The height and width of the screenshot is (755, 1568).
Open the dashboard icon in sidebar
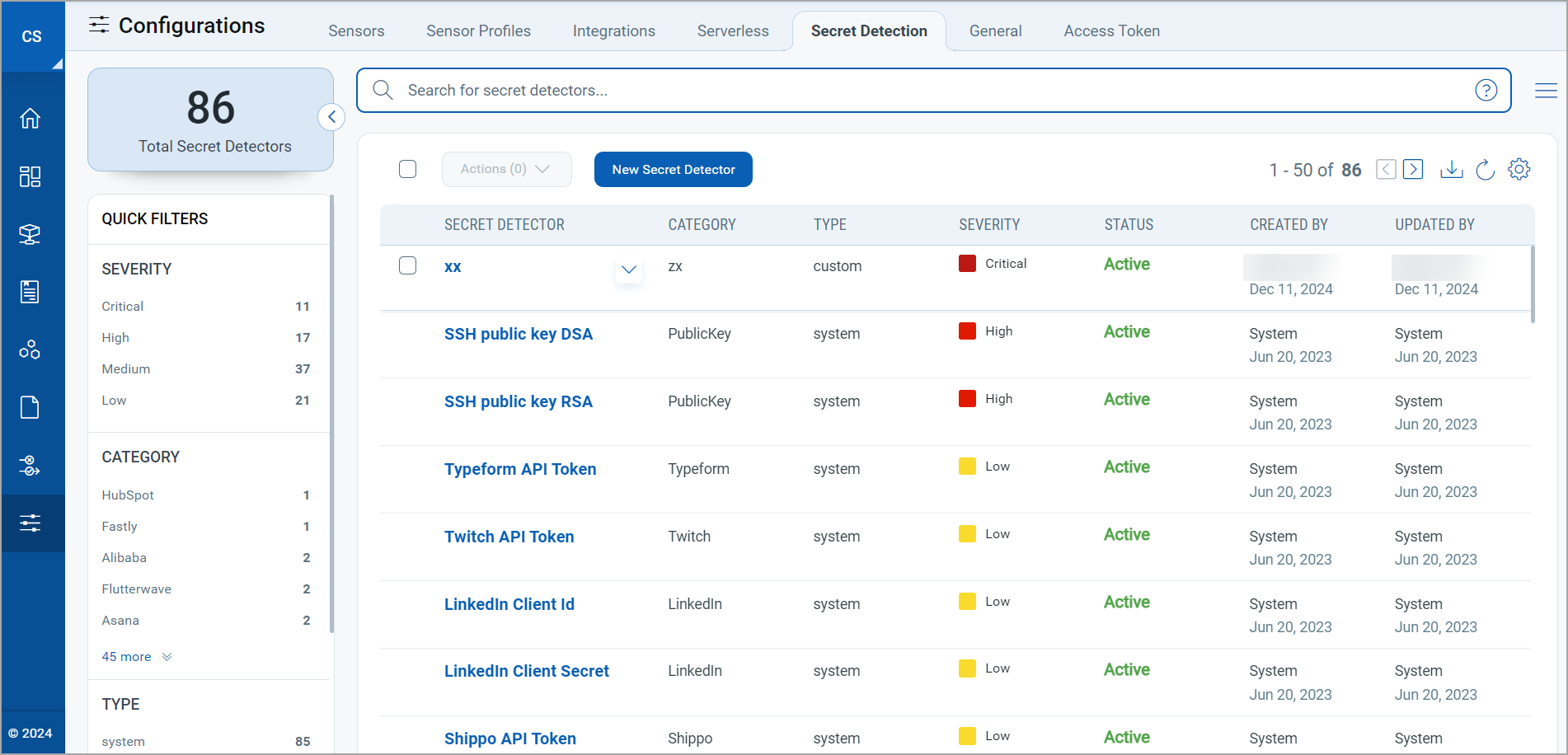pyautogui.click(x=31, y=176)
